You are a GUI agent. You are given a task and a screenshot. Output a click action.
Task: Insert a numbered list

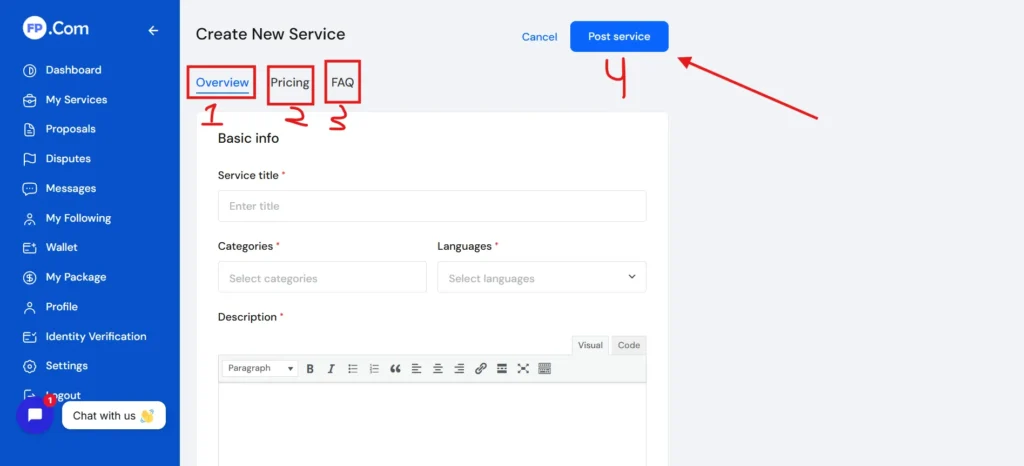[374, 369]
